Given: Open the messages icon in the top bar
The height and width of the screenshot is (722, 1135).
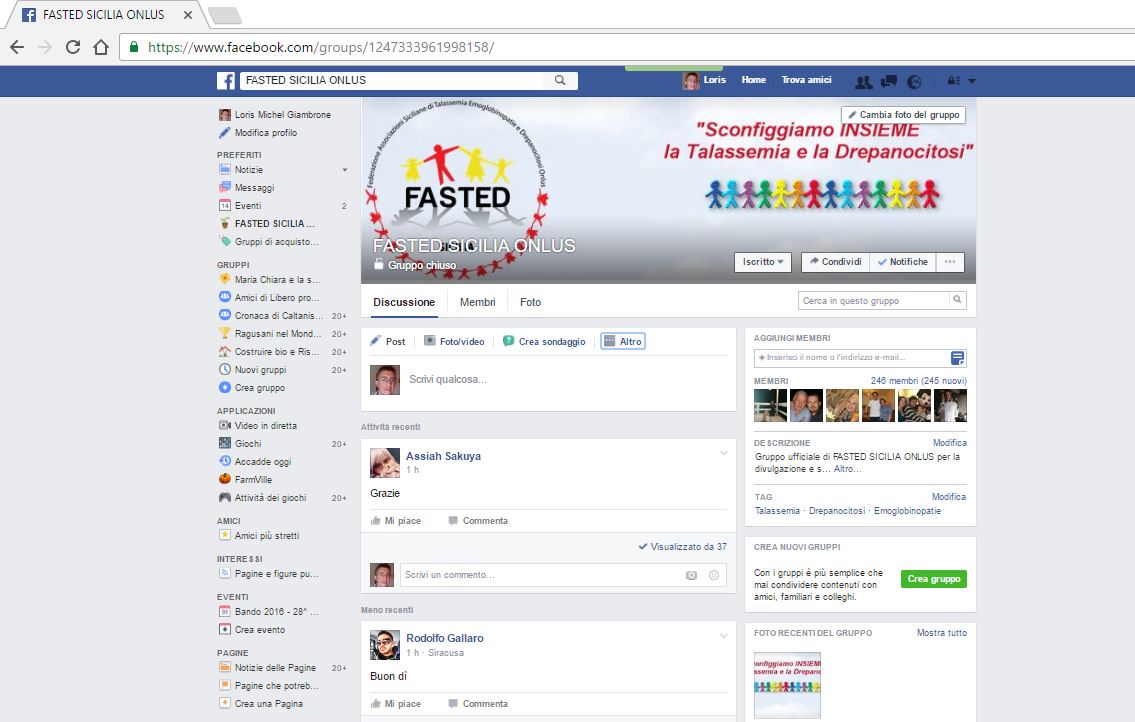Looking at the screenshot, I should (x=889, y=81).
